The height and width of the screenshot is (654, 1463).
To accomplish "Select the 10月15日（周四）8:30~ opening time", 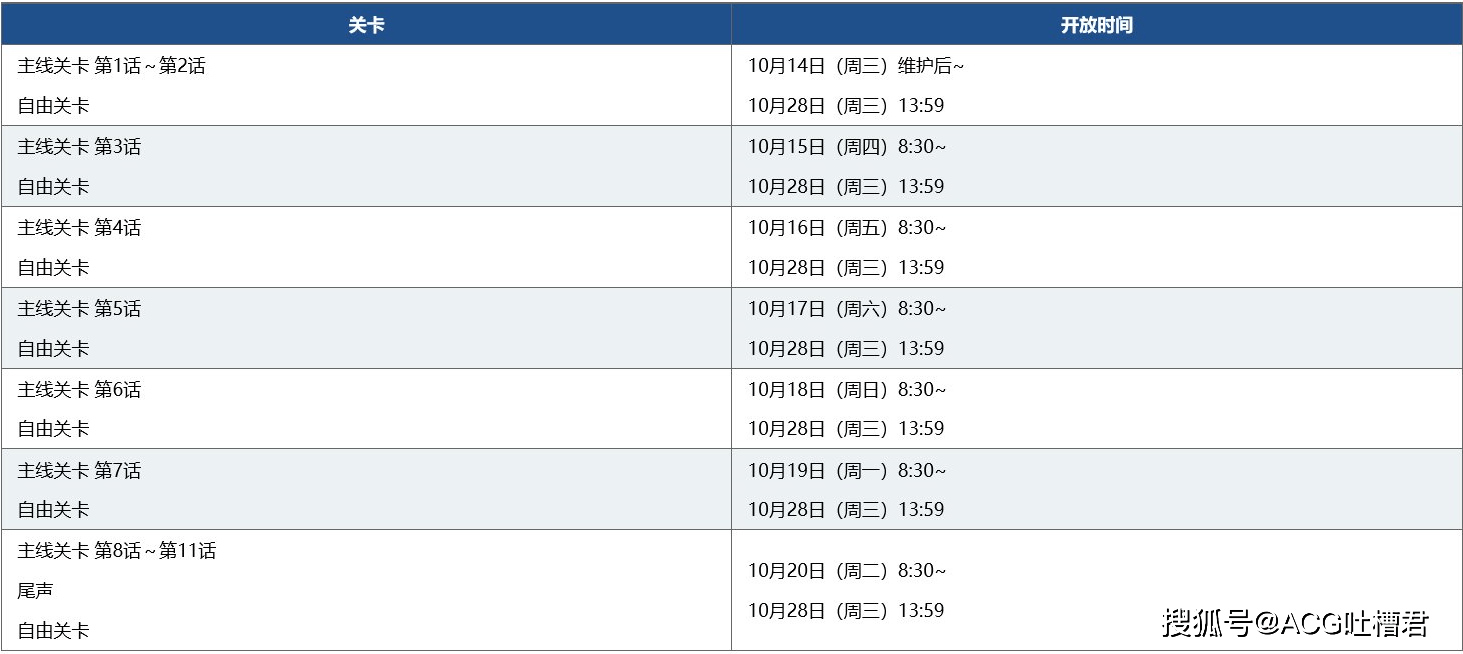I will (x=847, y=147).
